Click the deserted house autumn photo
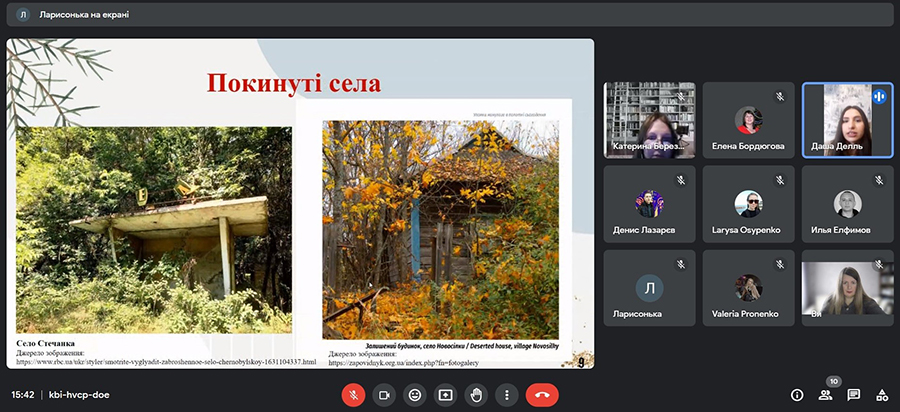The width and height of the screenshot is (900, 412). (x=440, y=230)
